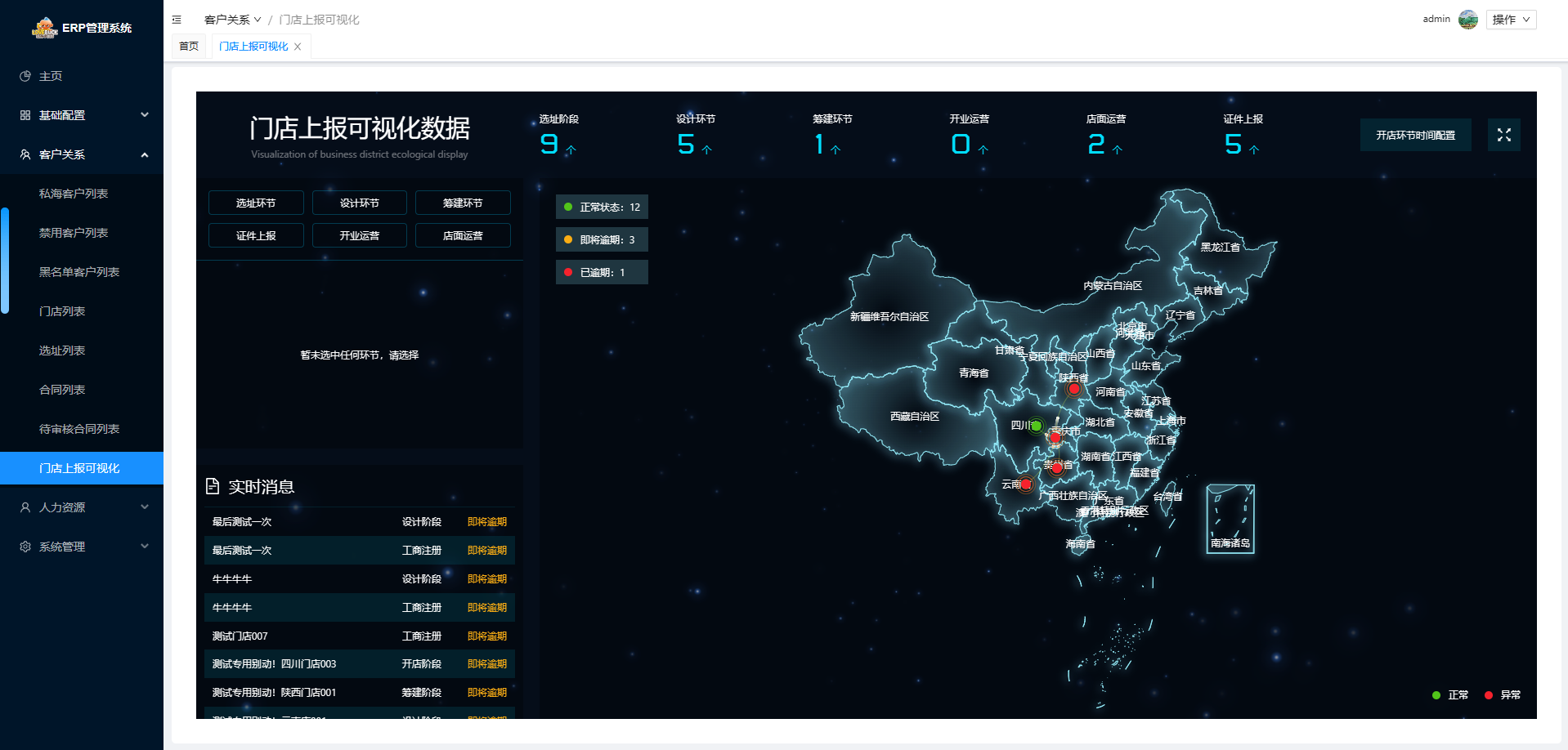Filter by 即将逾期: 3 status
Screen dimensions: 1568x750
[602, 239]
